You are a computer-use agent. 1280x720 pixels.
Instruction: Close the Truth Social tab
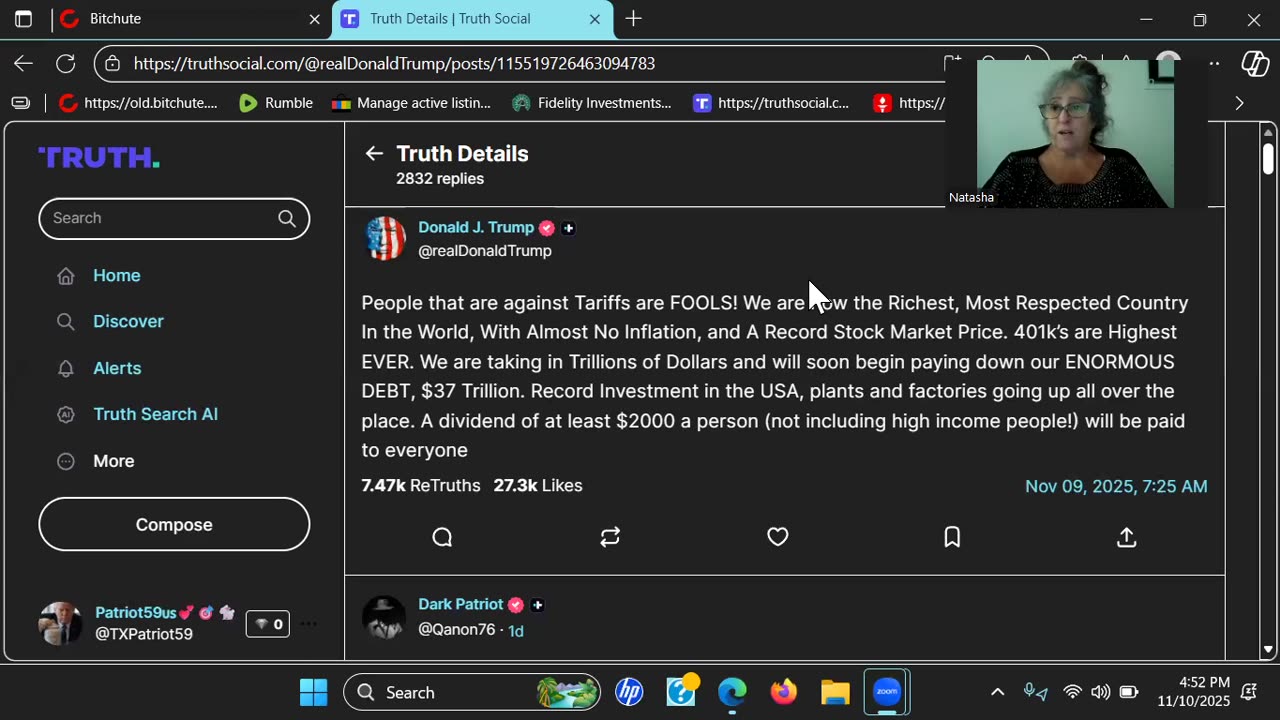click(x=595, y=19)
